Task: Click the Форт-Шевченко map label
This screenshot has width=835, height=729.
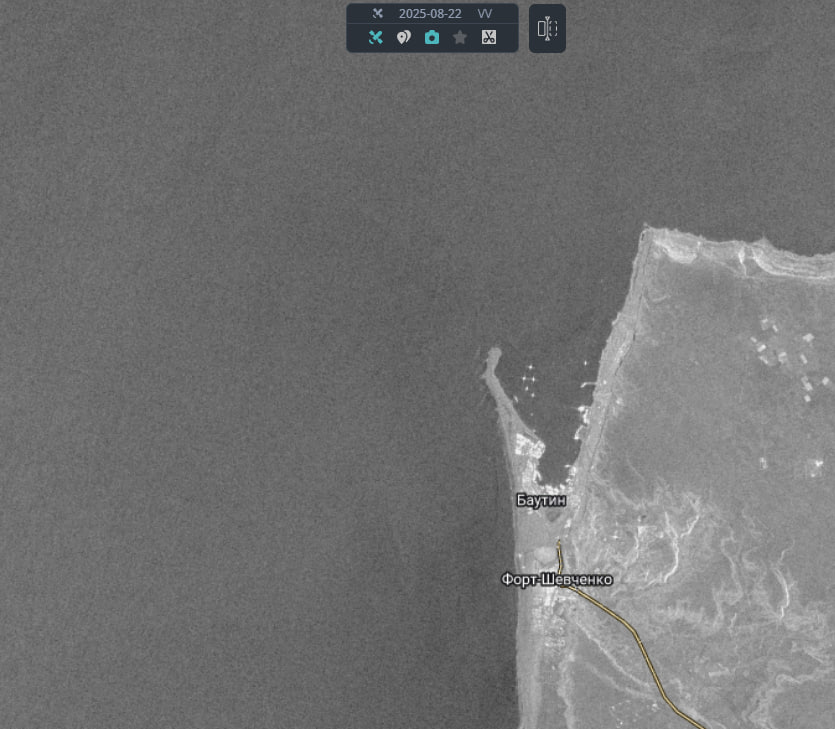Action: pos(557,579)
